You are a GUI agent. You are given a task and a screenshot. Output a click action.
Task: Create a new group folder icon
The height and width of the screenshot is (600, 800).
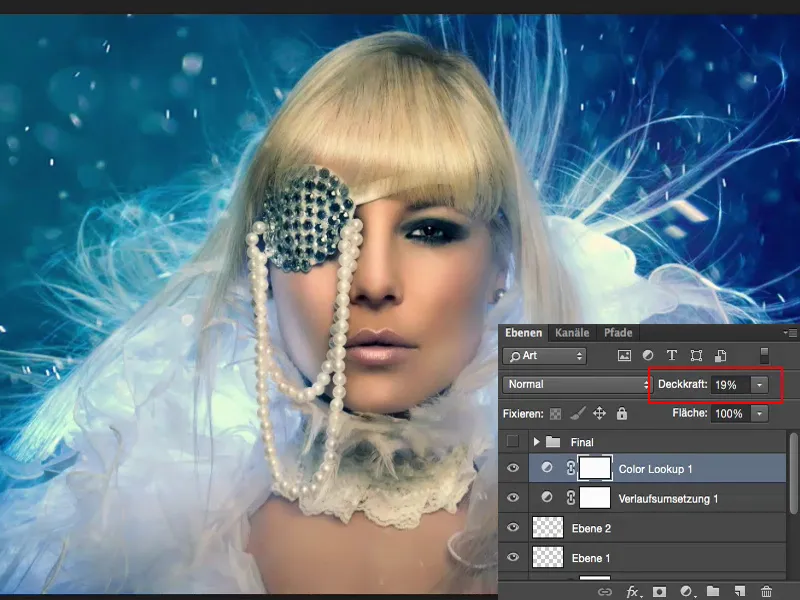click(713, 591)
